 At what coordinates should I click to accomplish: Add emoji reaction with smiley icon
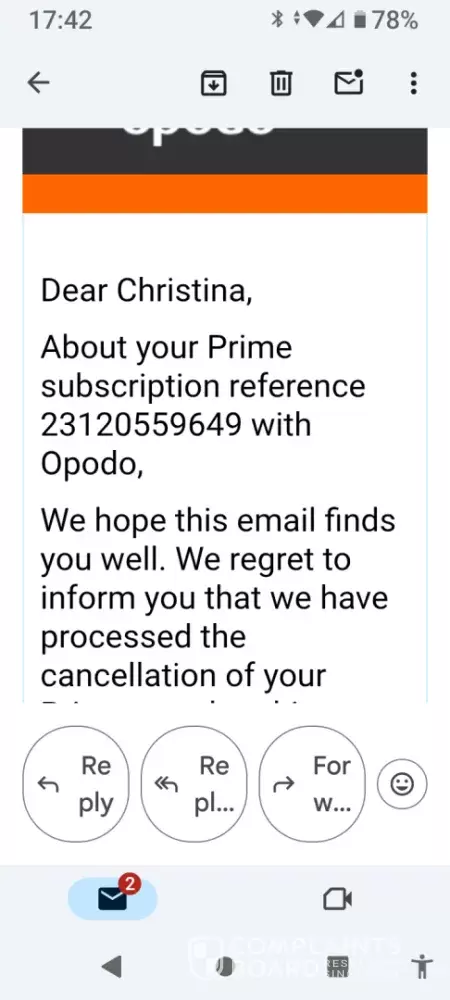tap(402, 784)
